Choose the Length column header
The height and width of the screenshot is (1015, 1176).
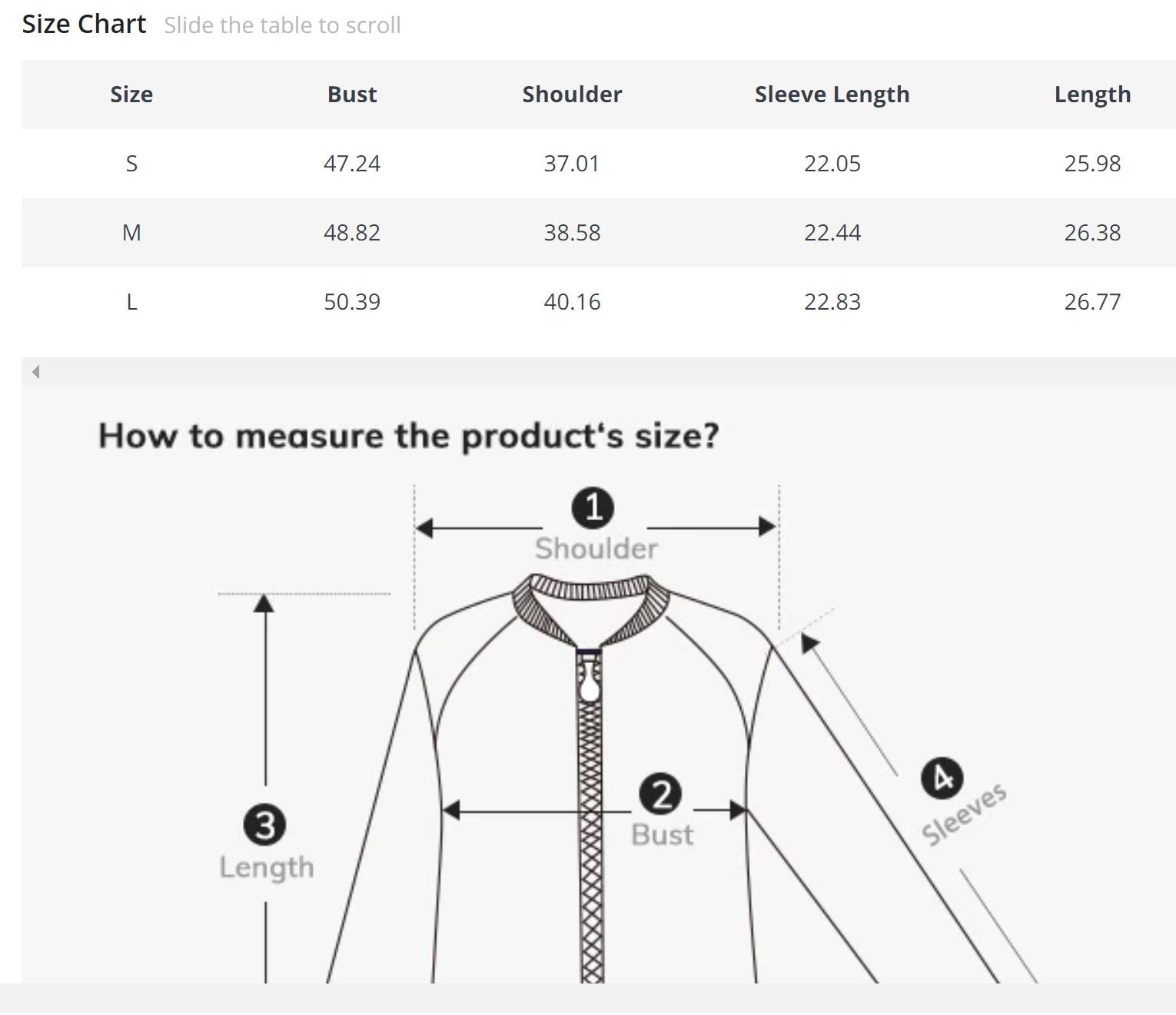(1092, 95)
